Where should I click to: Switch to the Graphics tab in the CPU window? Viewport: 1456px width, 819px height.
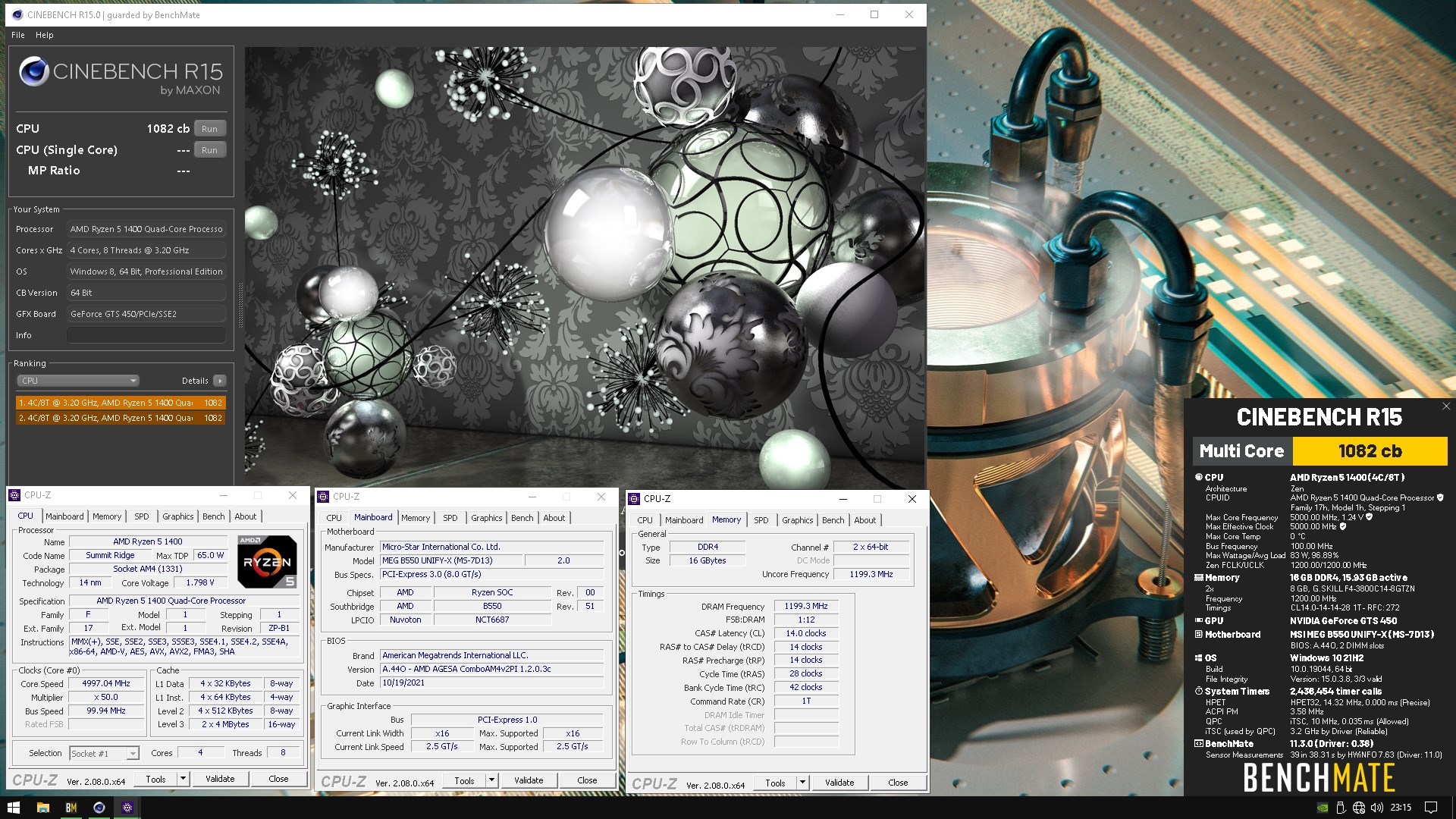point(178,516)
